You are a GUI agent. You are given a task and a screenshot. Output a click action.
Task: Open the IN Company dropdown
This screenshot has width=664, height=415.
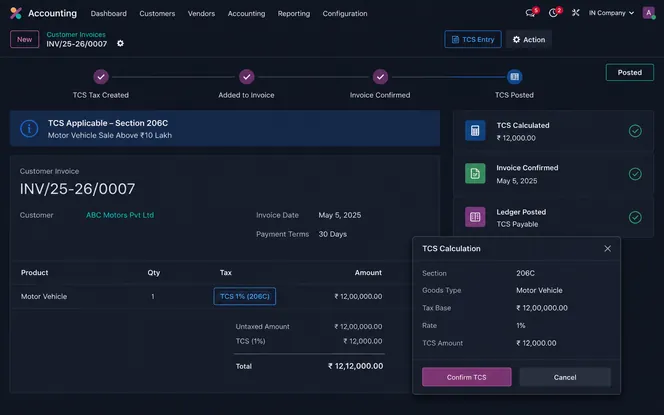point(611,13)
